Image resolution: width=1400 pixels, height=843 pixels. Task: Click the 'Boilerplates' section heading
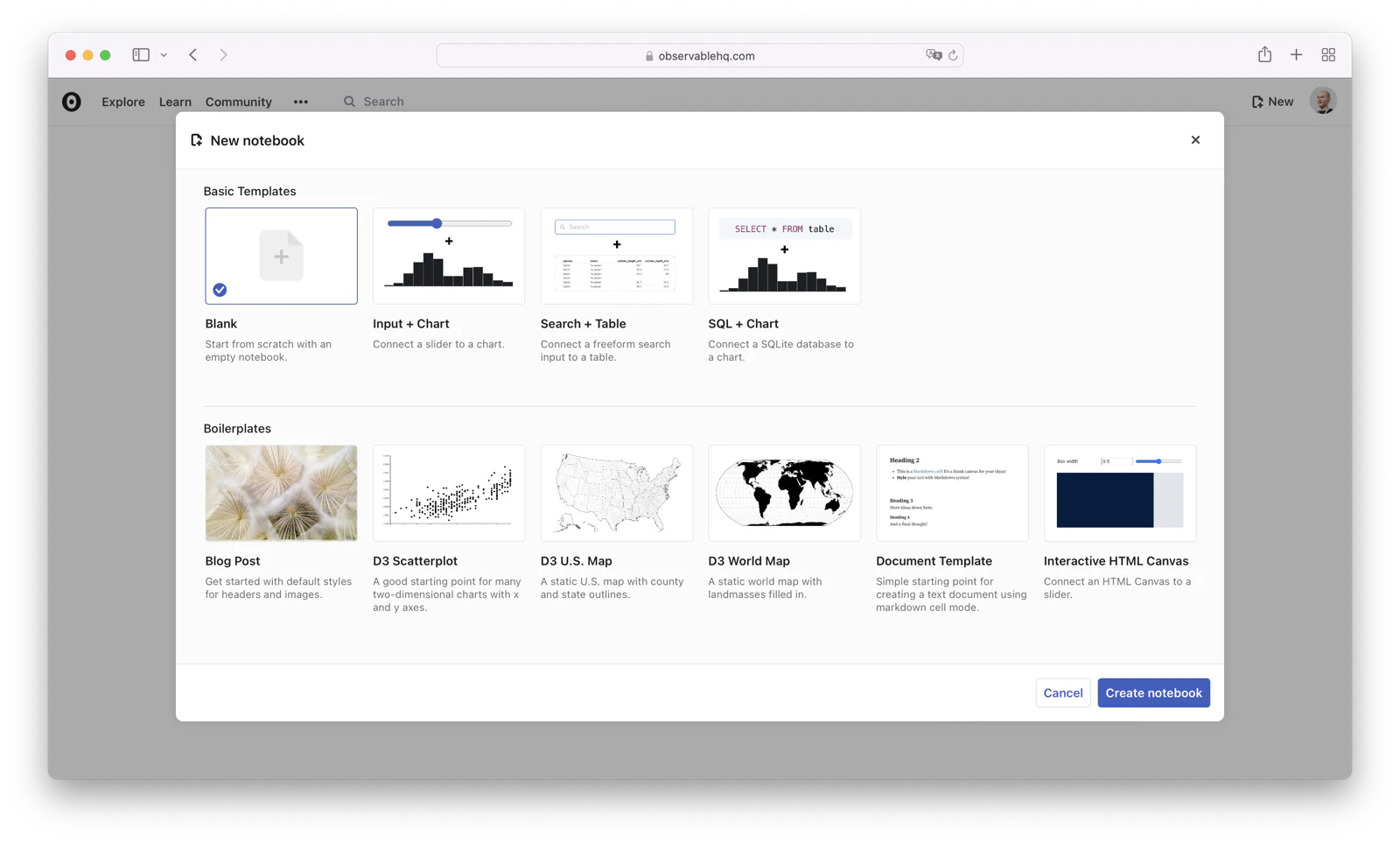237,428
